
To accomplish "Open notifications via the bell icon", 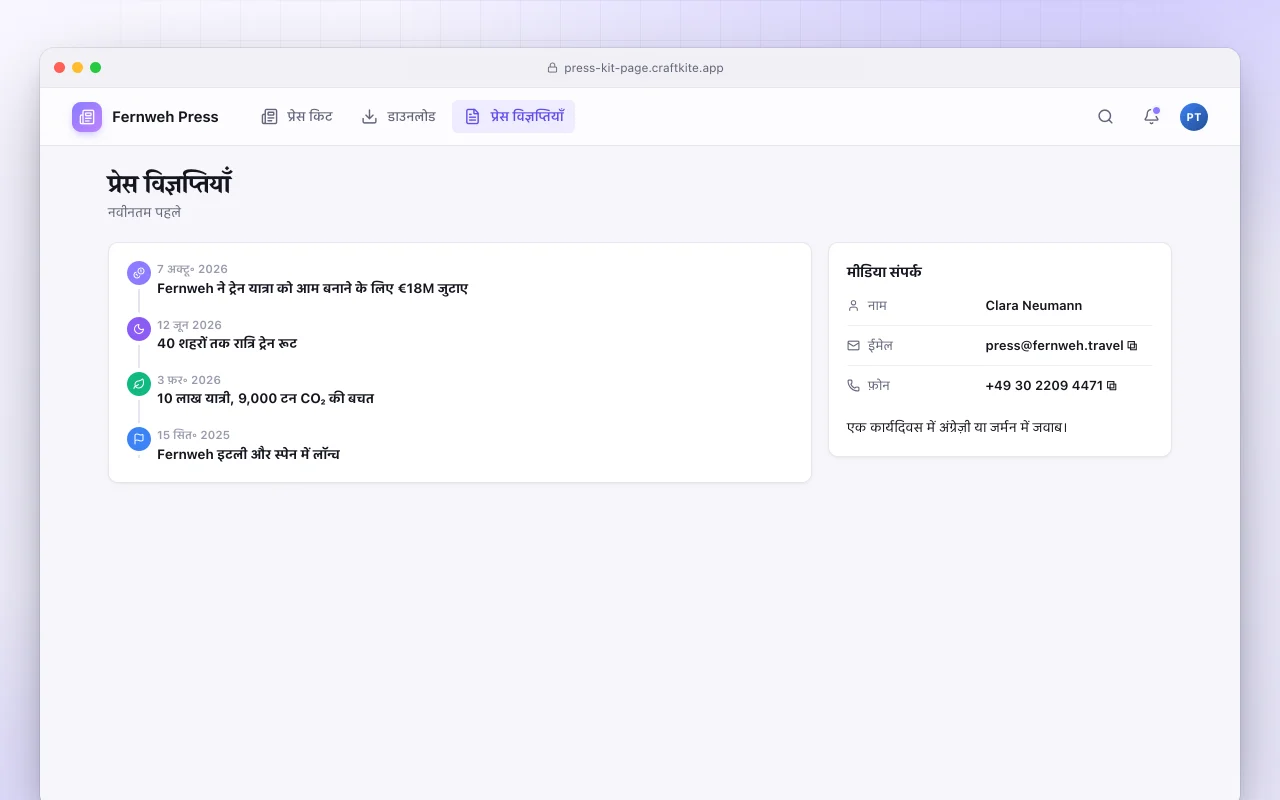I will point(1151,117).
